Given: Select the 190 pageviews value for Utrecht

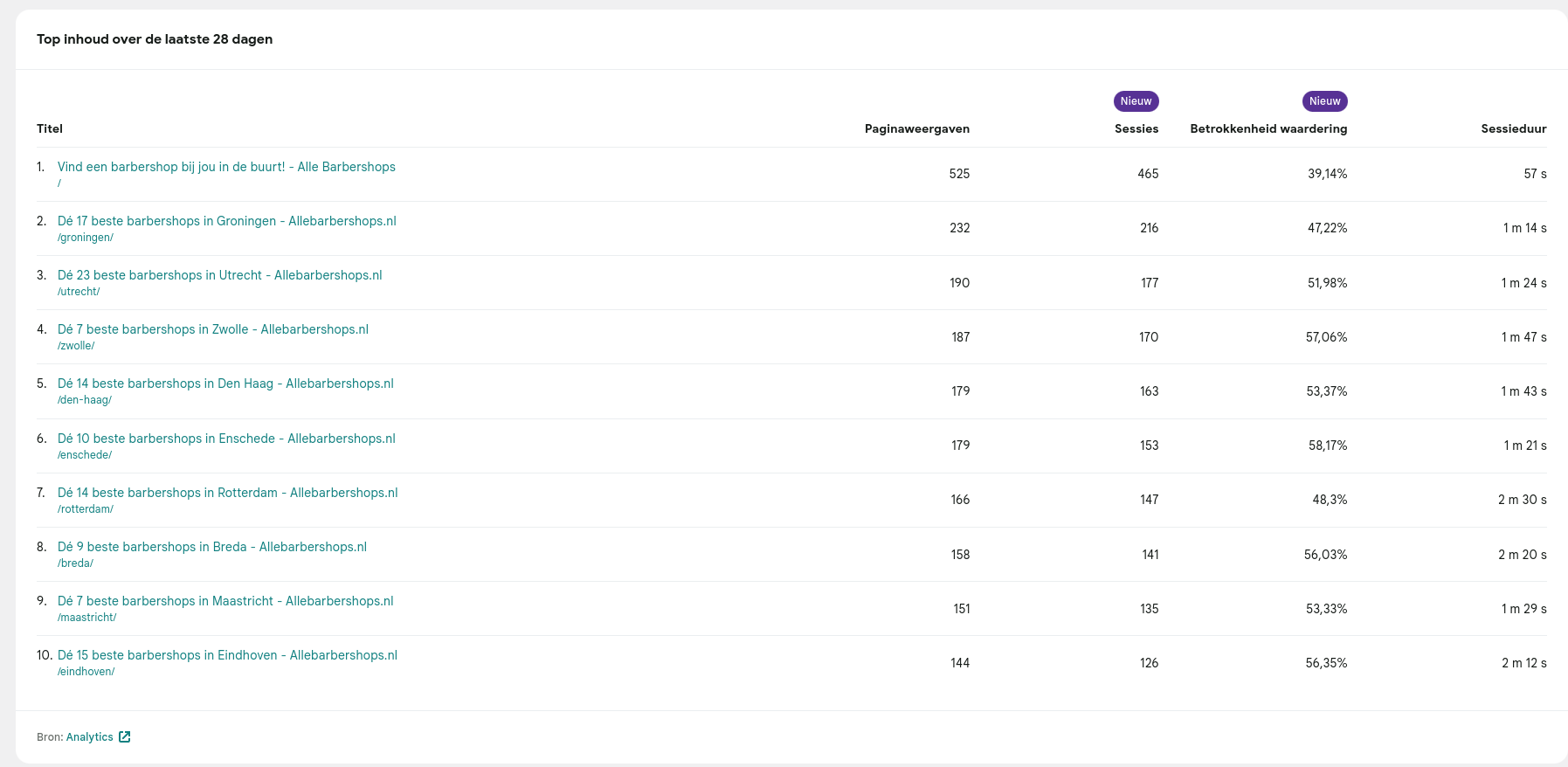Looking at the screenshot, I should click(959, 283).
